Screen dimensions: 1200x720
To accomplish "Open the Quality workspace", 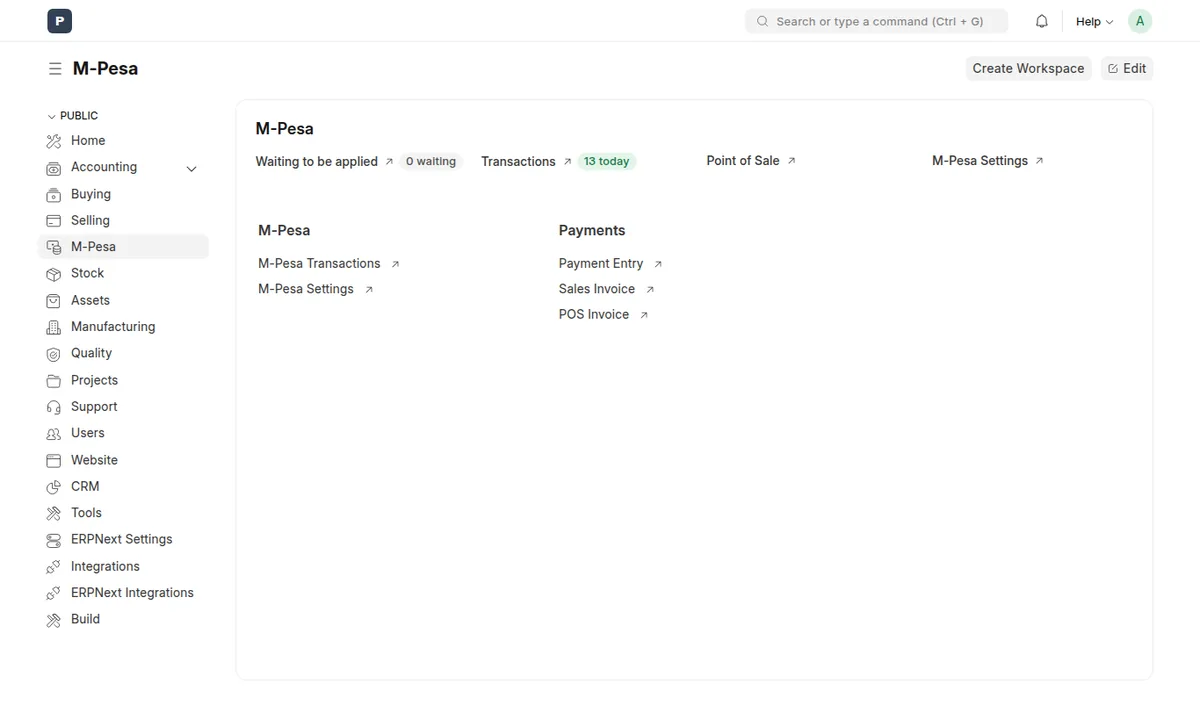I will coord(91,353).
